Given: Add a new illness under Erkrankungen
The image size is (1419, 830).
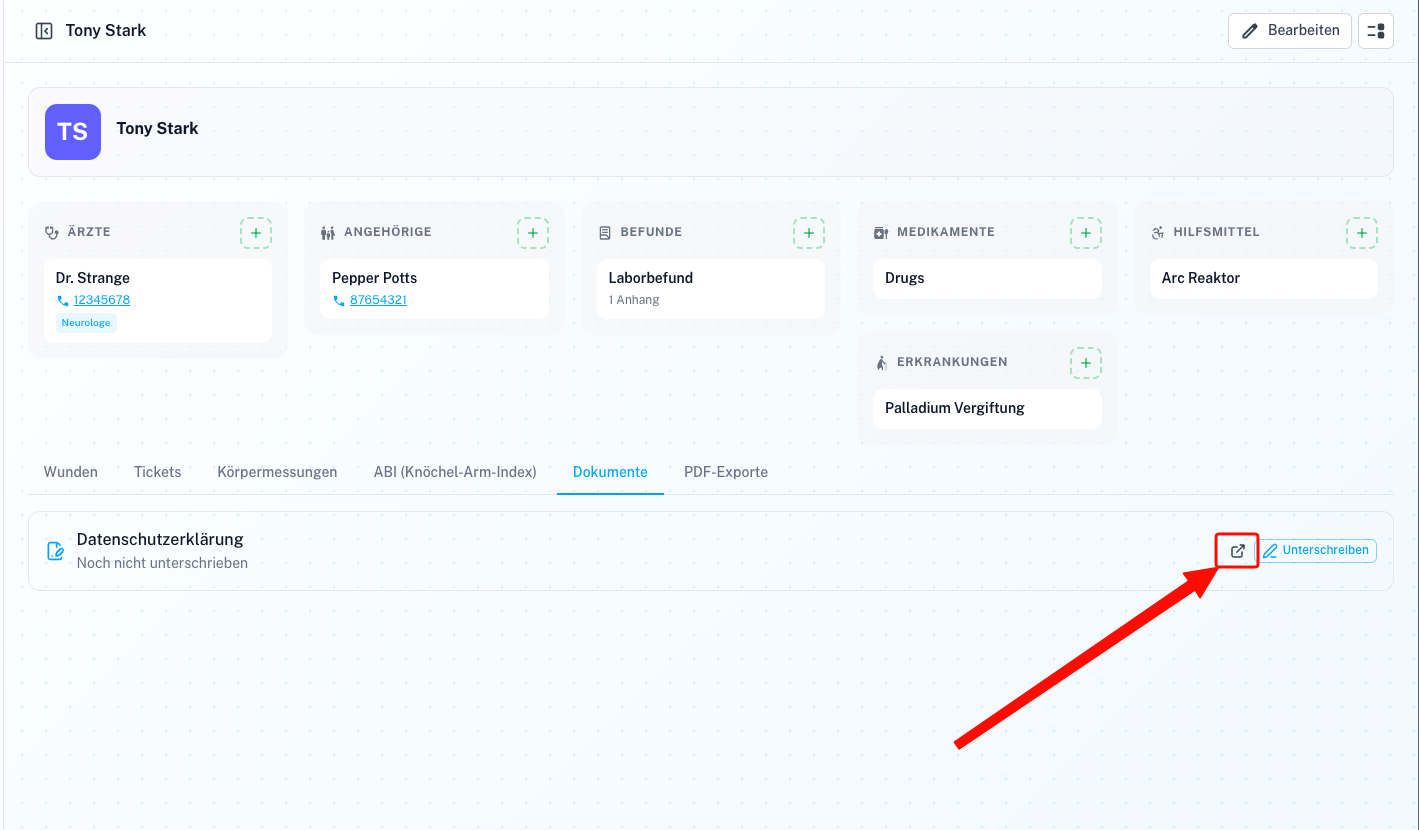Looking at the screenshot, I should coord(1086,363).
